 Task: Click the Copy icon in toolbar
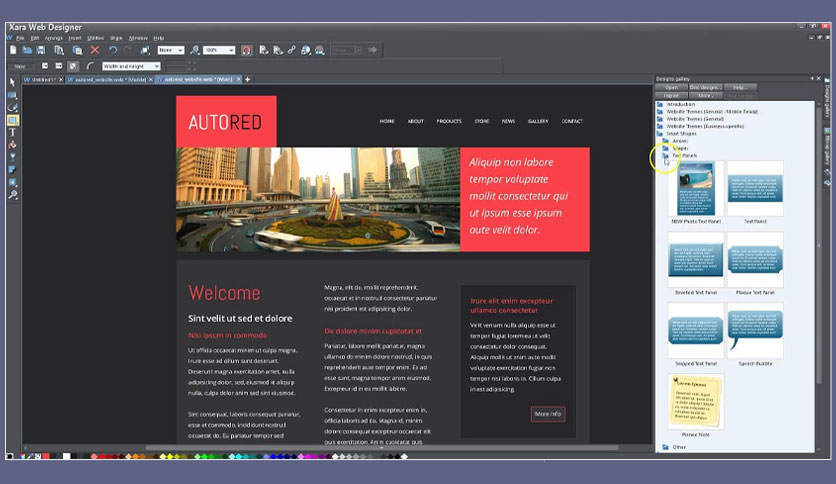pyautogui.click(x=59, y=50)
